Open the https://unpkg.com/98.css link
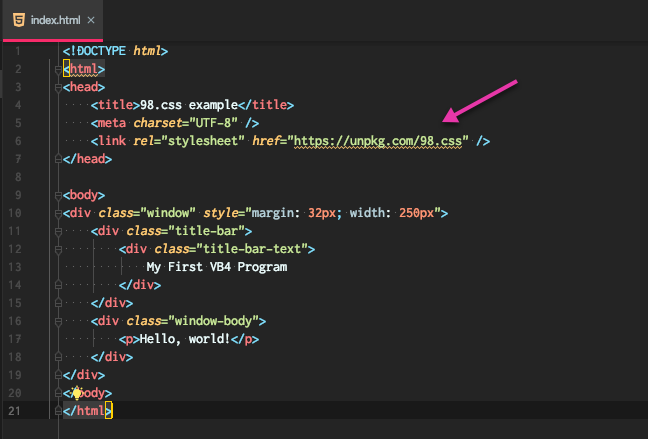Viewport: 648px width, 439px height. click(x=378, y=141)
